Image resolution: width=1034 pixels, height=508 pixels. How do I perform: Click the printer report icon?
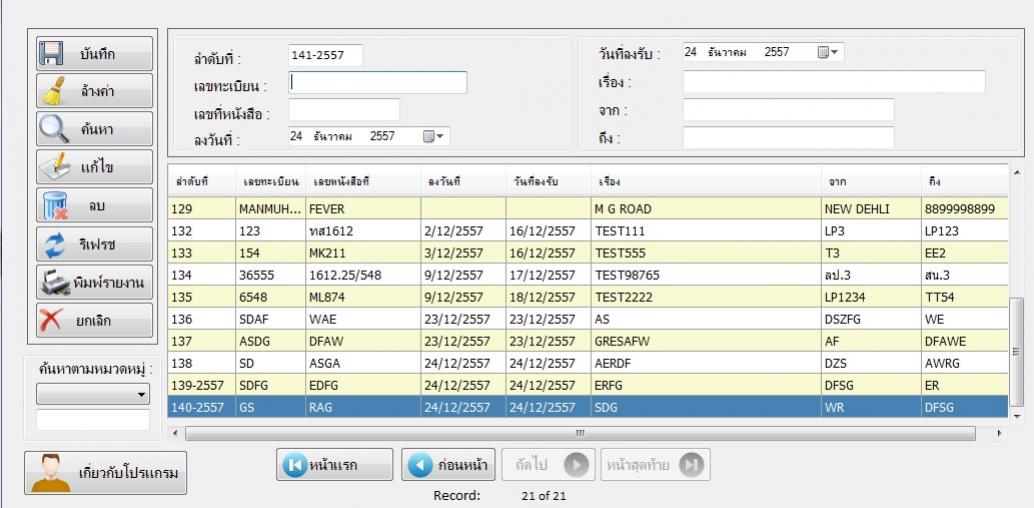[x=55, y=282]
